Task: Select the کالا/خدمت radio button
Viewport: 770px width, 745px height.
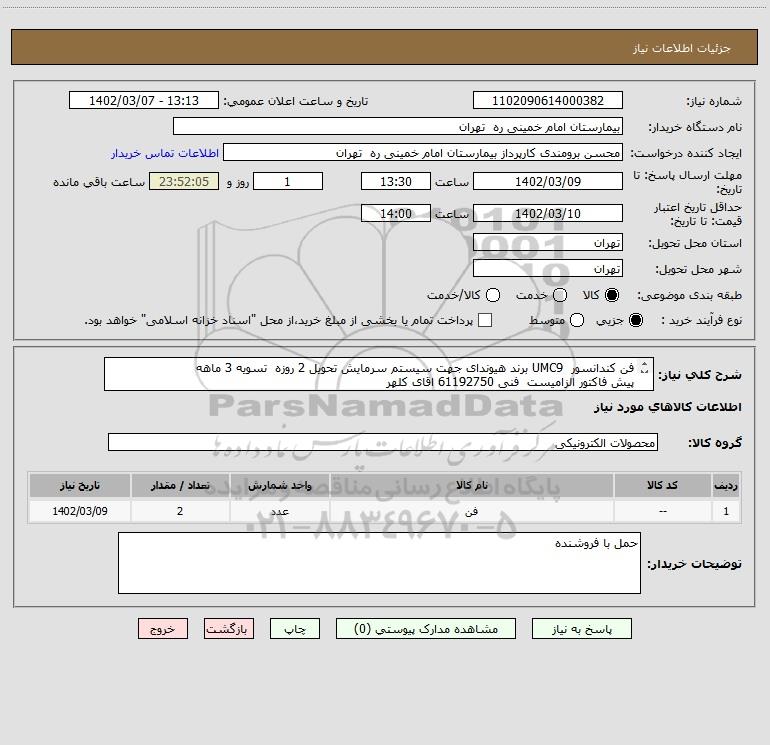Action: click(493, 295)
